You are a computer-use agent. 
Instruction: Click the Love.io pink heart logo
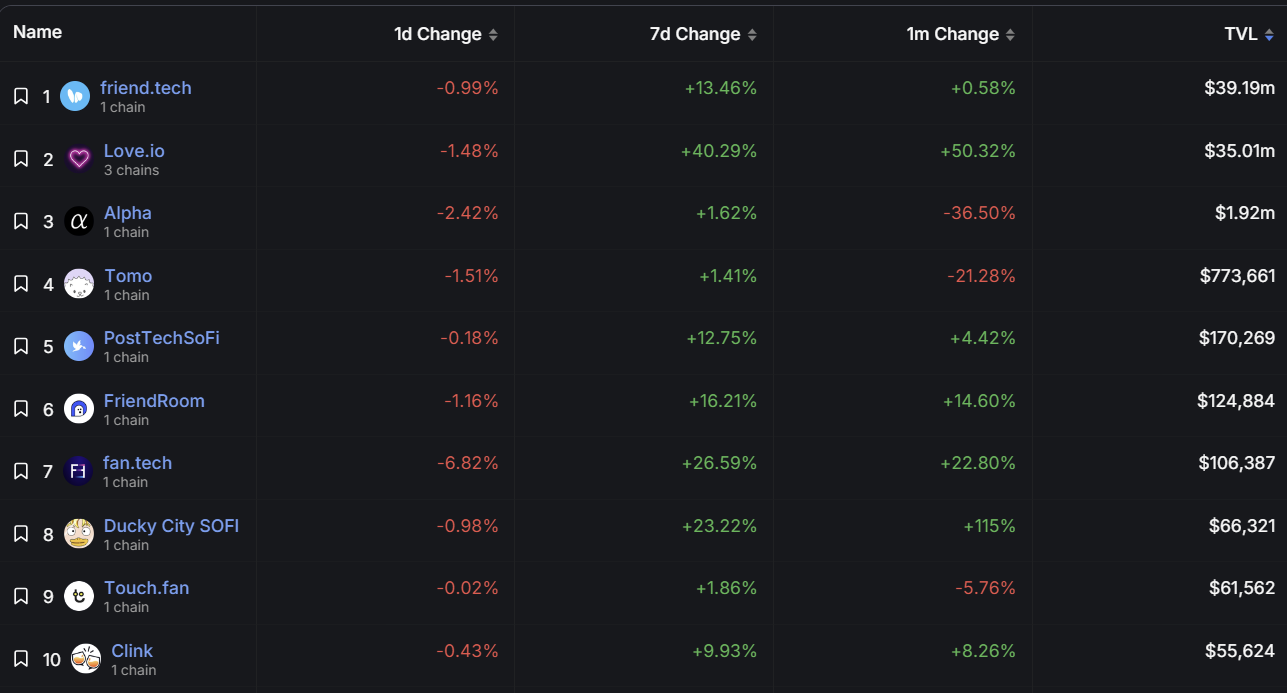click(79, 159)
